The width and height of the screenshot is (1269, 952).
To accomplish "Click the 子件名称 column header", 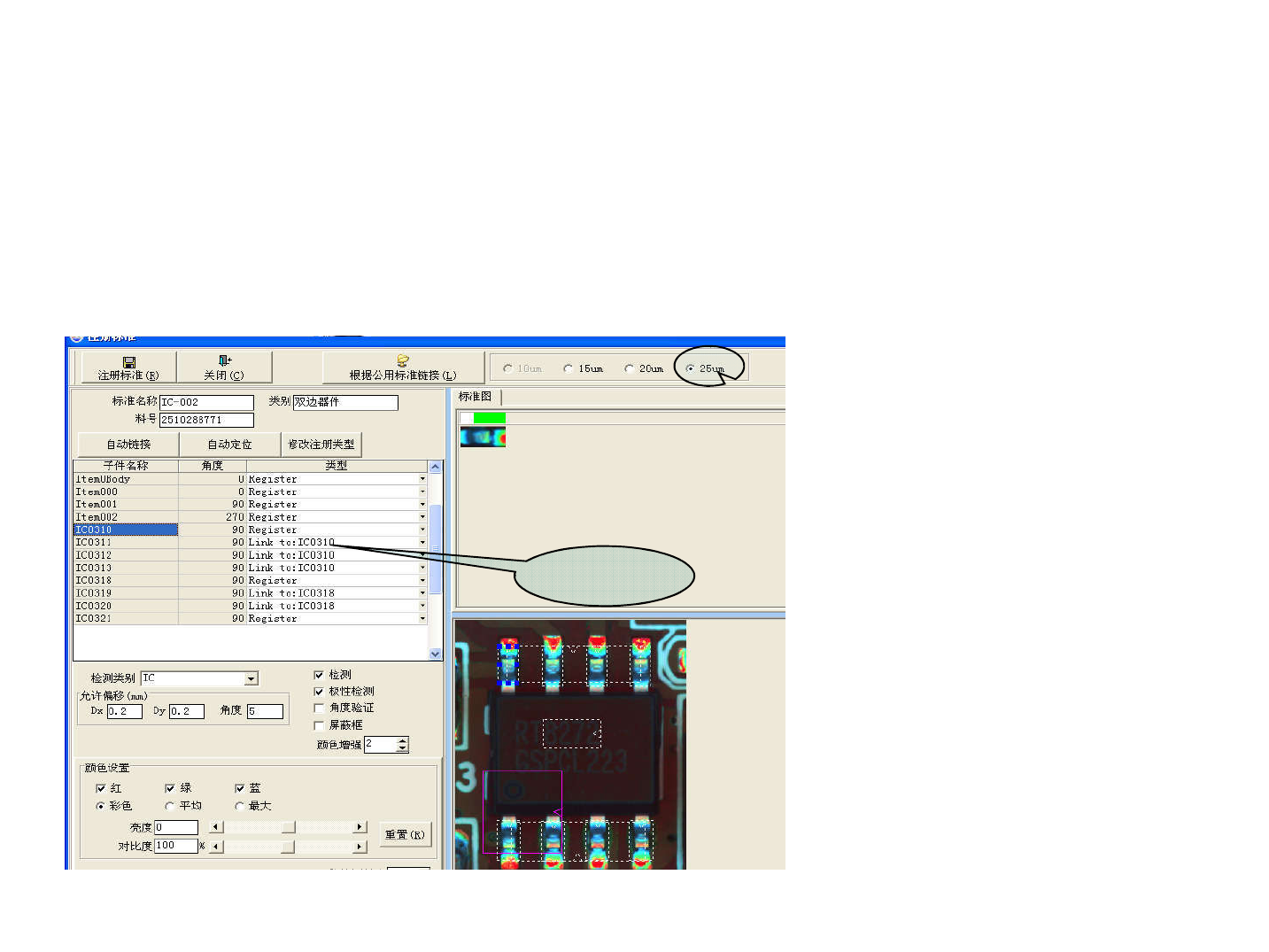I will [126, 466].
